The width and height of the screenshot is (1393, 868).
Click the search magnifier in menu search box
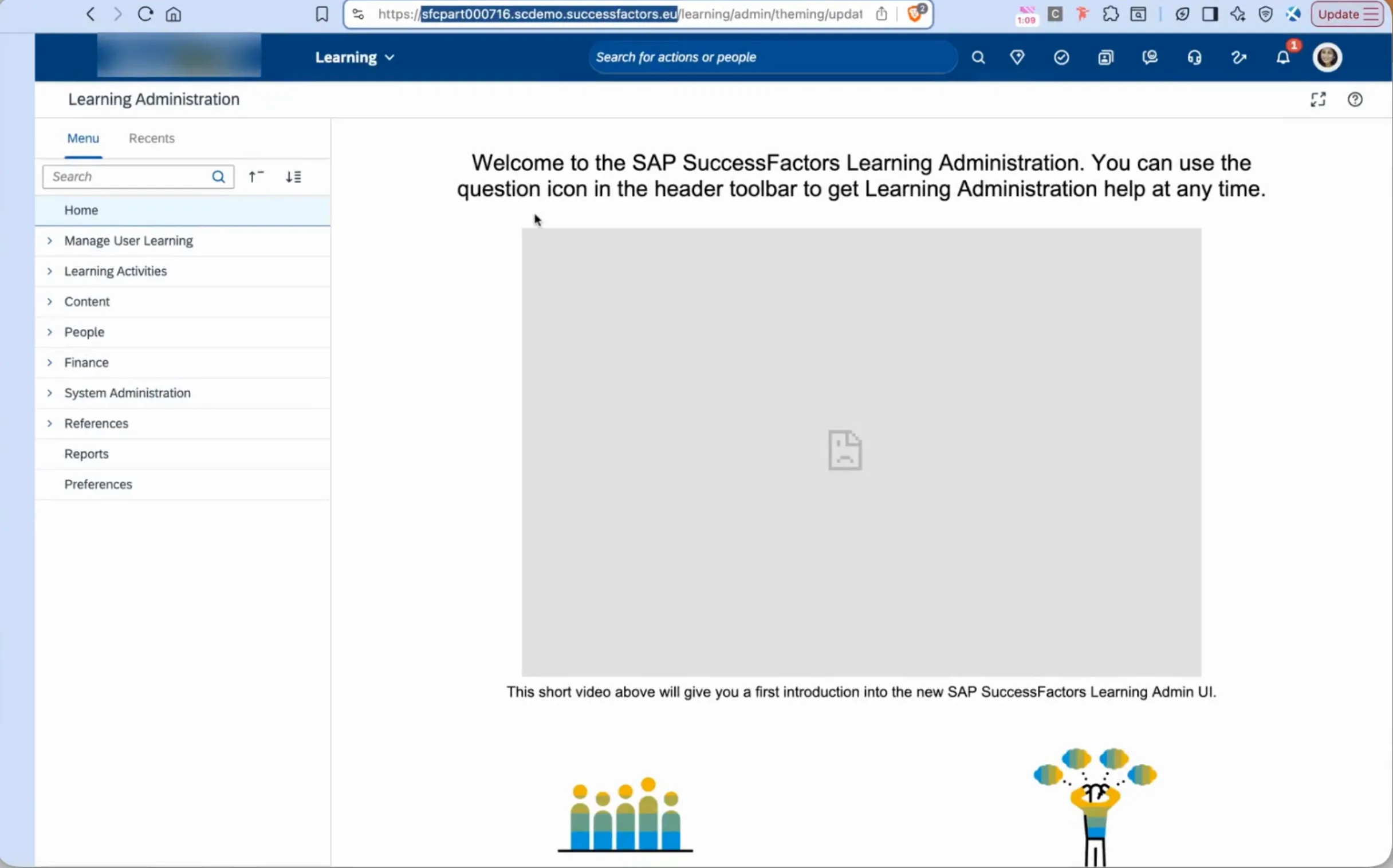point(218,176)
